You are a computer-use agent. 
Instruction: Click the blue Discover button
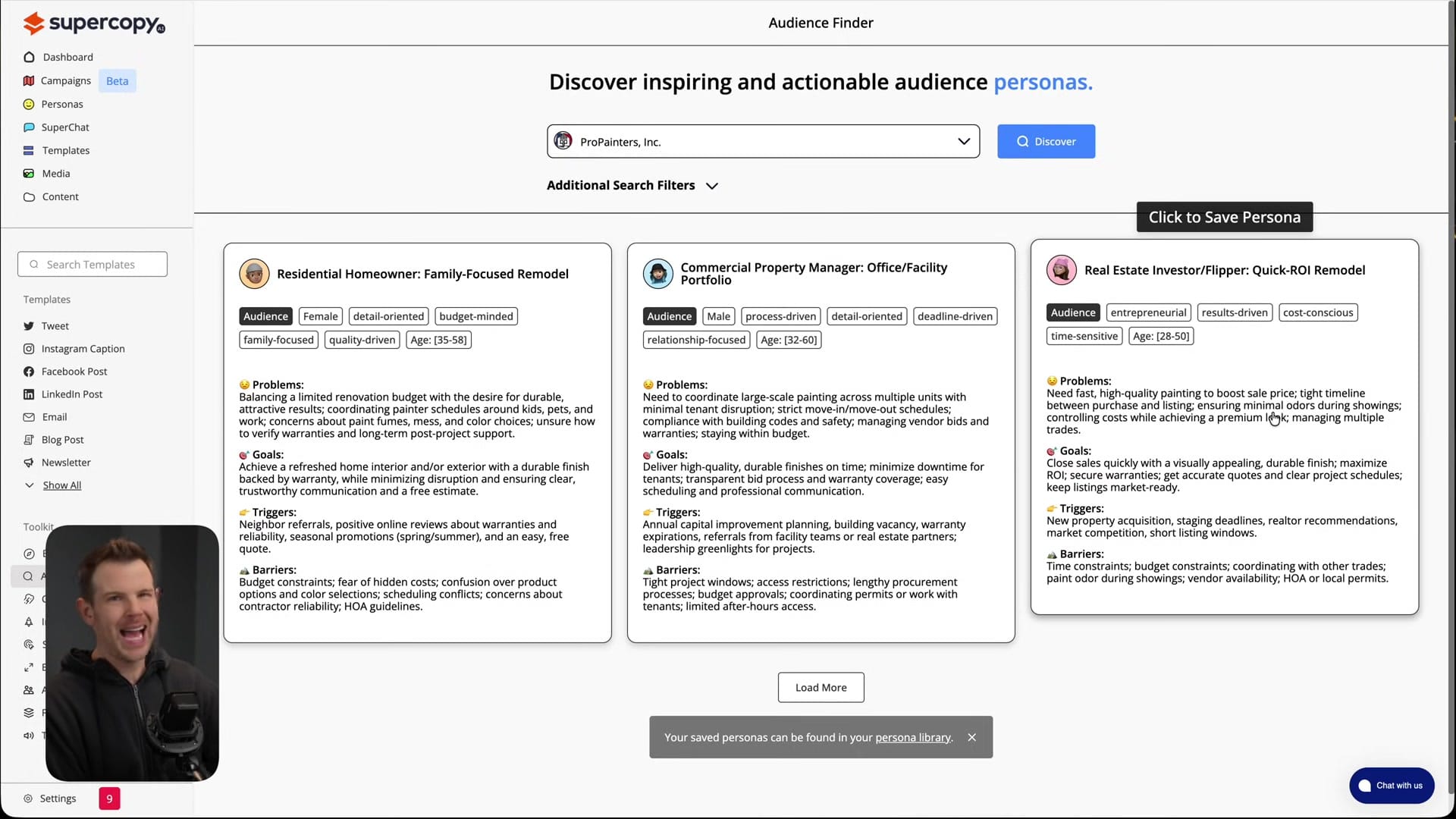click(1046, 142)
